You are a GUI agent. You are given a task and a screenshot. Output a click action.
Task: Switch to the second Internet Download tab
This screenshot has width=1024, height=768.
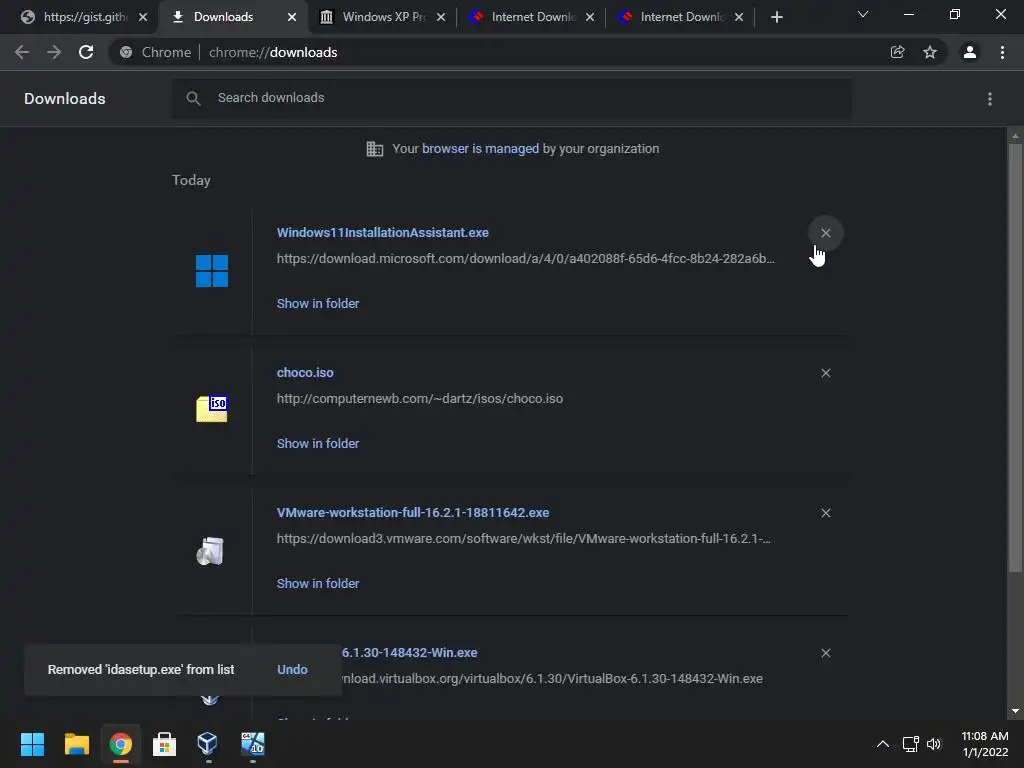point(680,17)
